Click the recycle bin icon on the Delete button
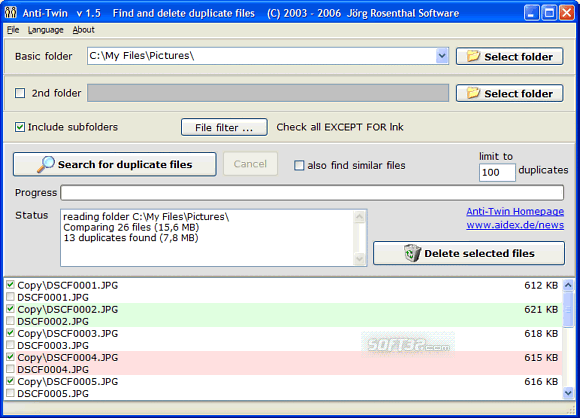The image size is (580, 418). point(412,253)
